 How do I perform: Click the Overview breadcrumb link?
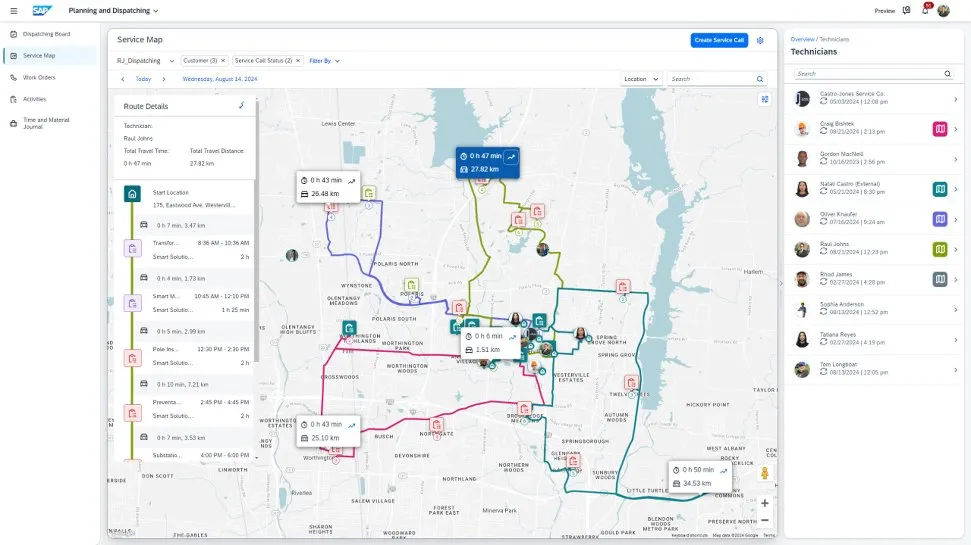coord(802,39)
